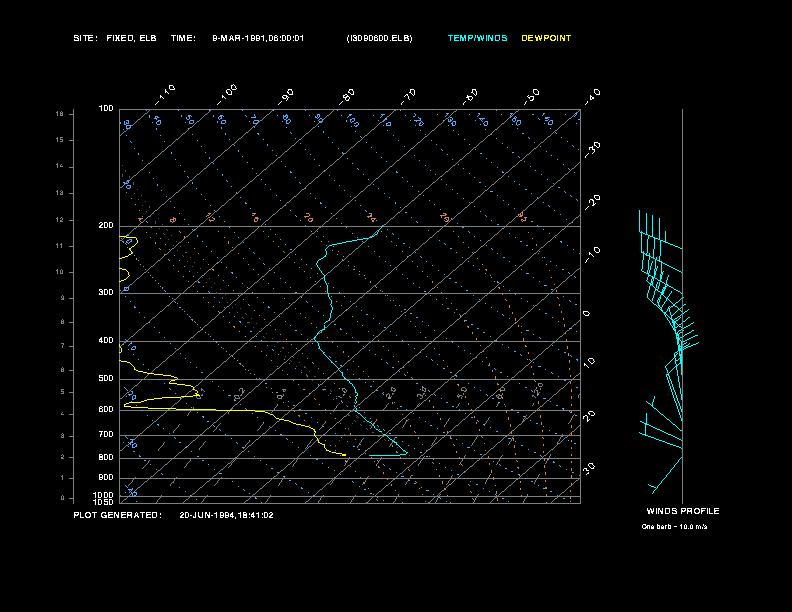Click the 800 pressure level label

point(106,457)
